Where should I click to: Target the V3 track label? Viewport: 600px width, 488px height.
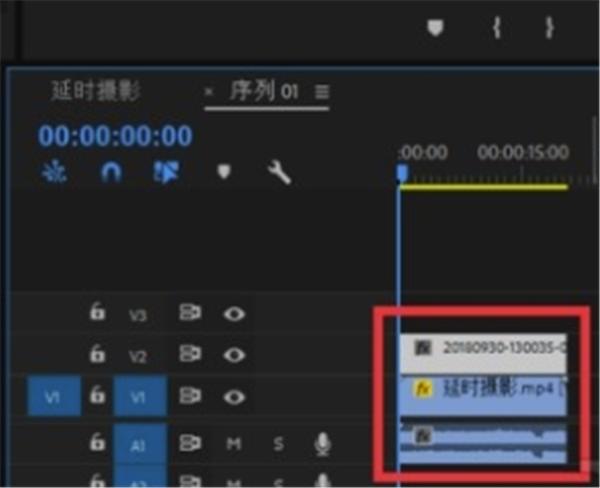[138, 315]
